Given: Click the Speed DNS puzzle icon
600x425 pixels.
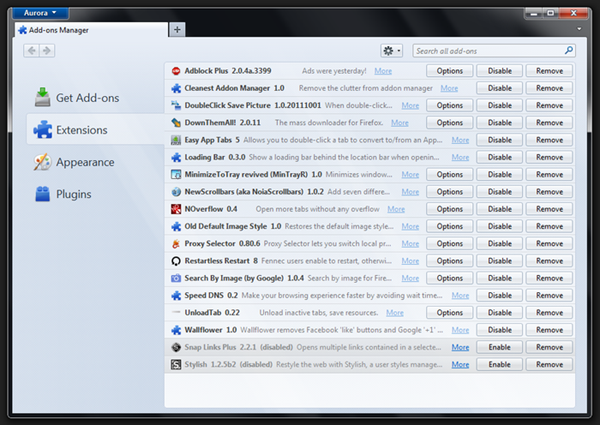Looking at the screenshot, I should pos(176,295).
